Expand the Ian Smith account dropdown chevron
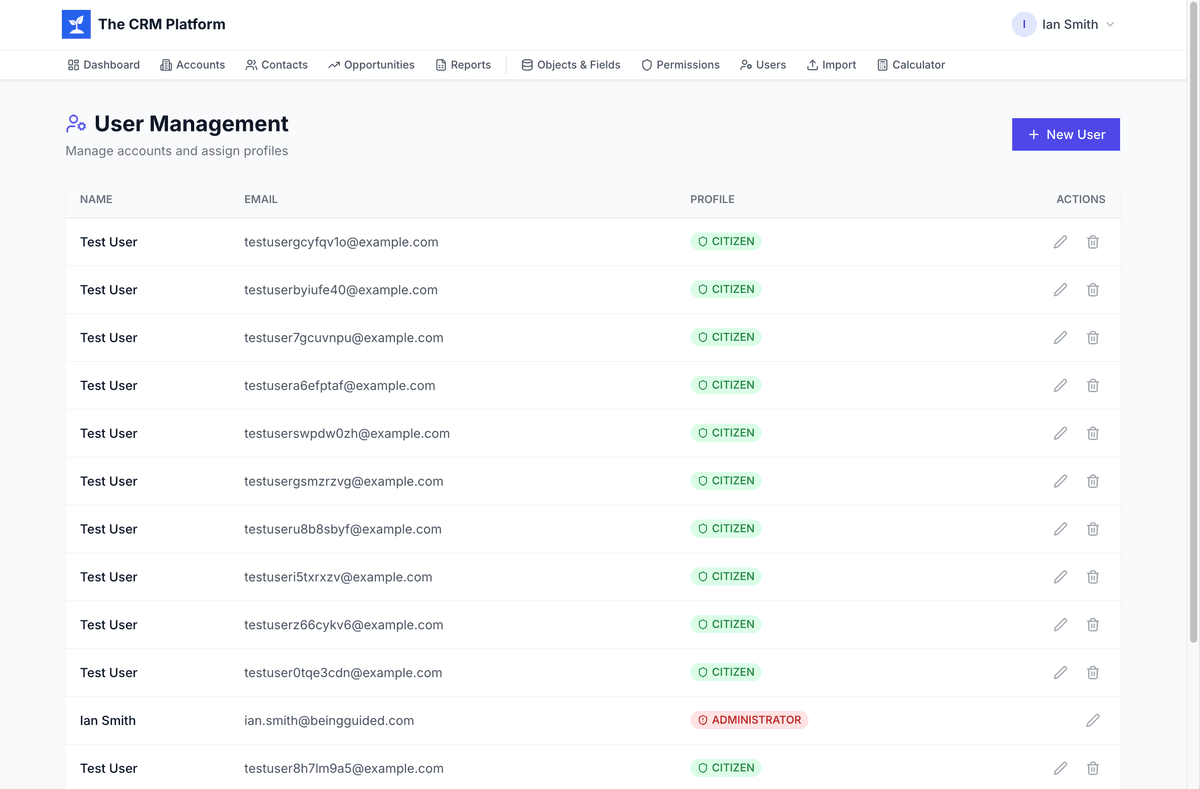 pos(1110,25)
